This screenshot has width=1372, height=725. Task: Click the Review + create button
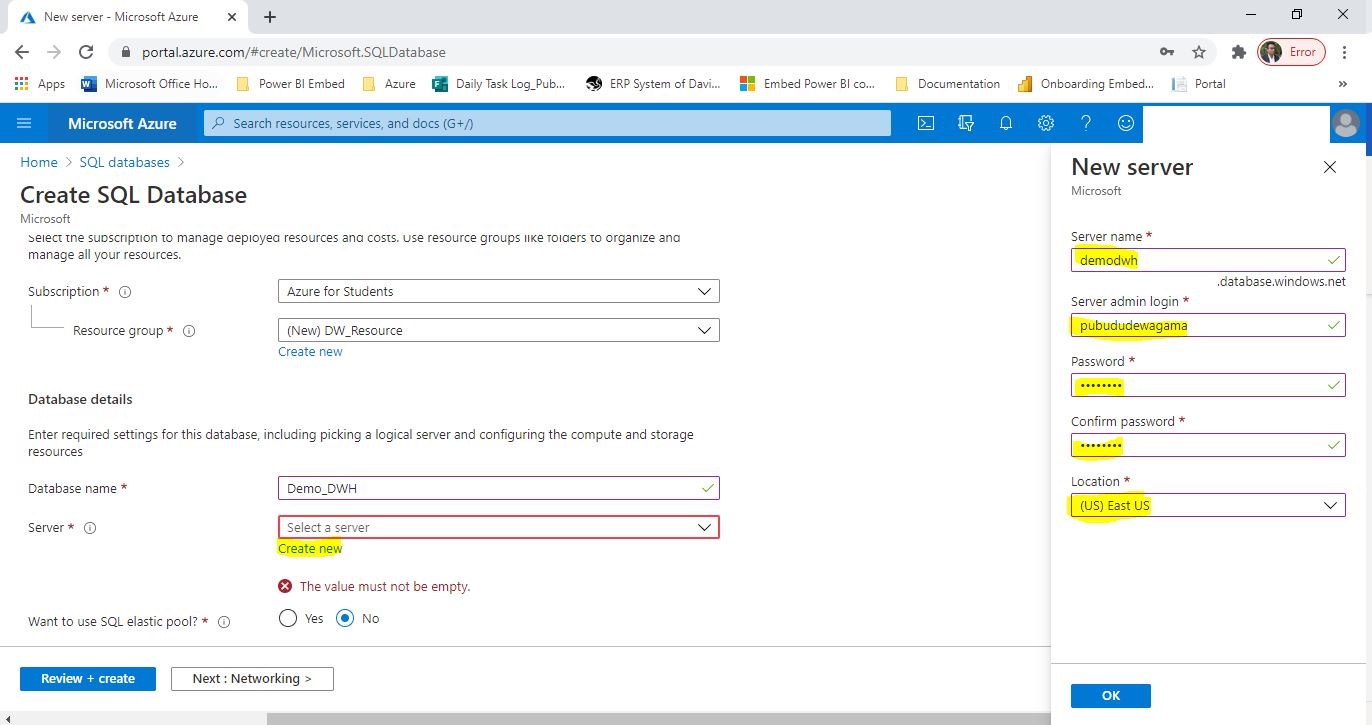pyautogui.click(x=88, y=679)
